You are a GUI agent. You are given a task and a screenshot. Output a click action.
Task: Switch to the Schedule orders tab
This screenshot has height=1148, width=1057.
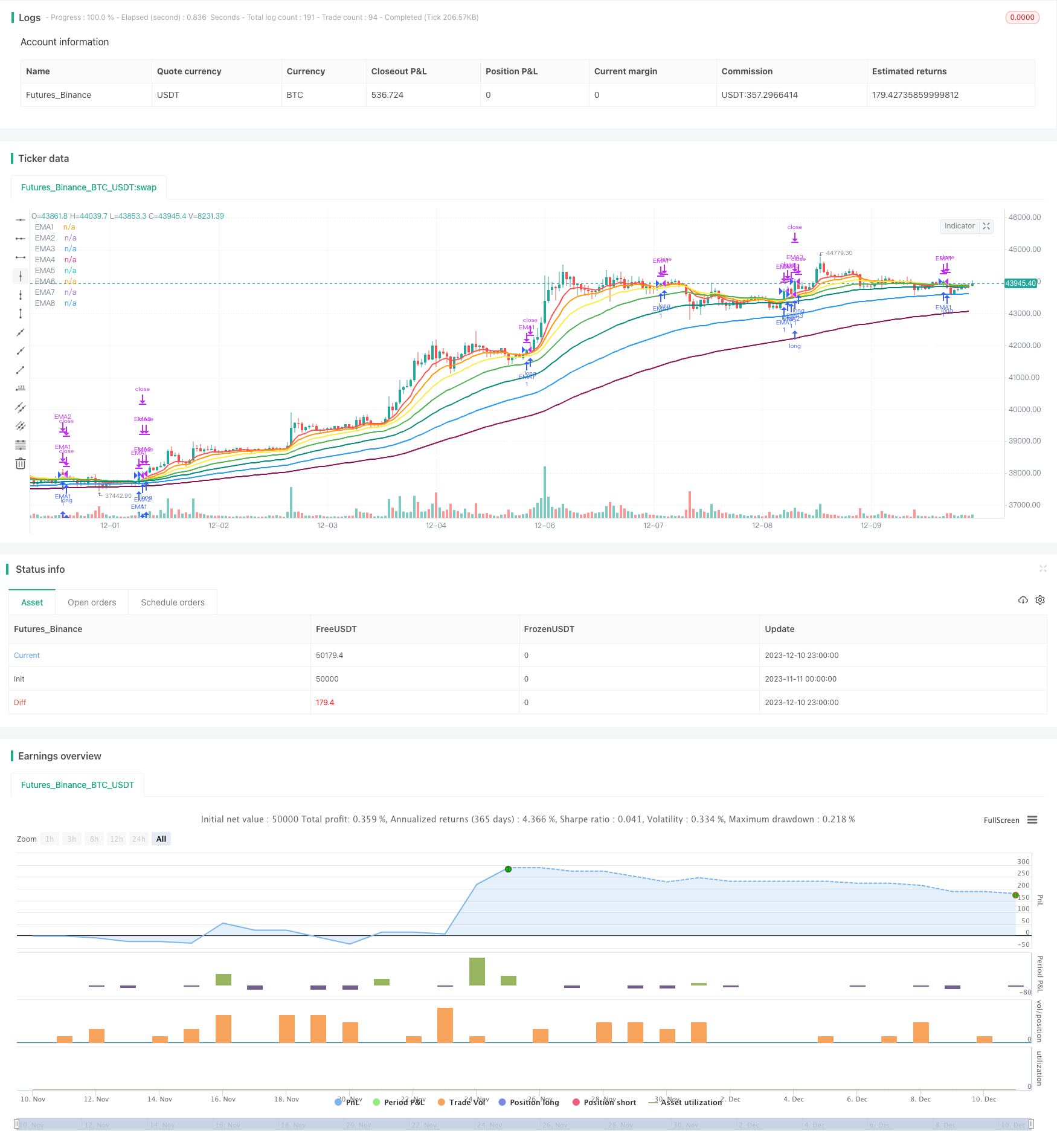(x=173, y=602)
